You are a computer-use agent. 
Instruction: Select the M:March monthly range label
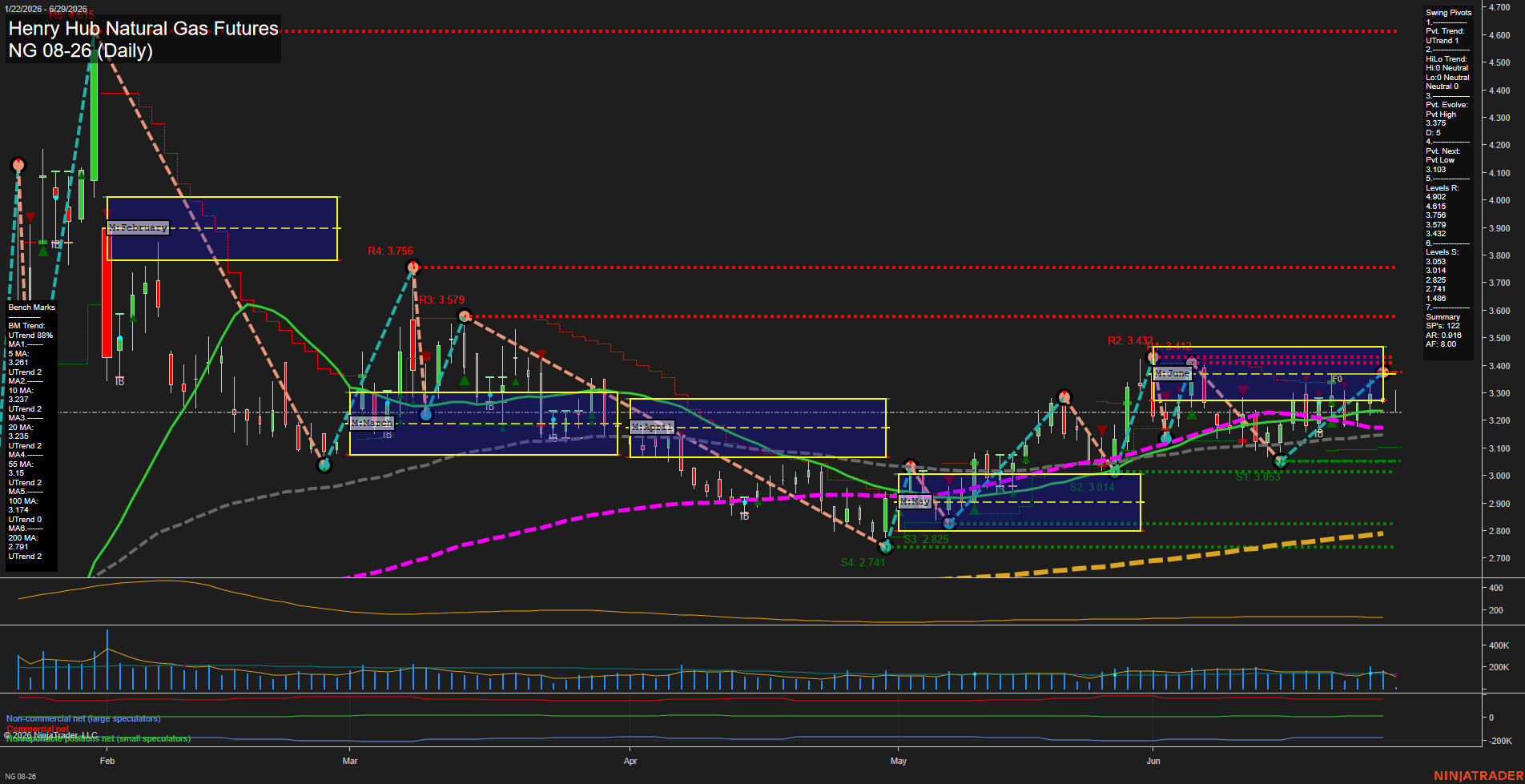coord(372,423)
